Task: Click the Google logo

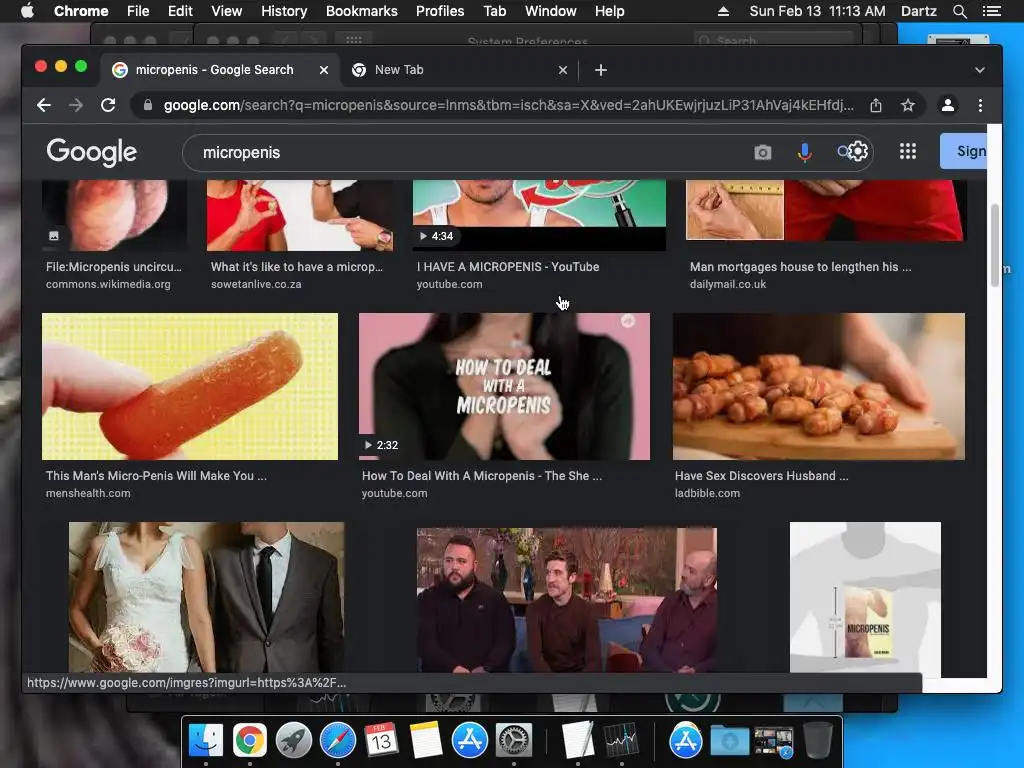Action: point(91,152)
